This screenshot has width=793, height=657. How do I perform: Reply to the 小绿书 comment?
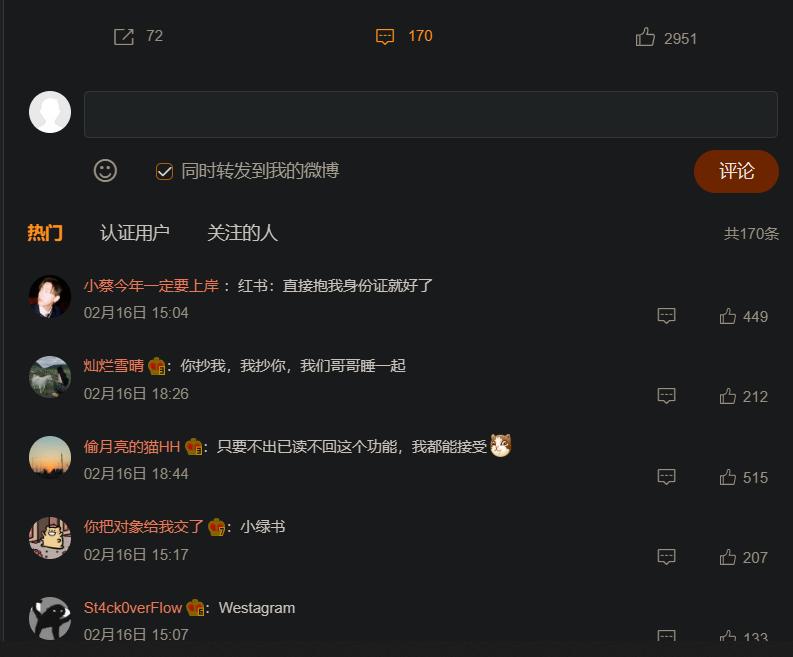(666, 557)
